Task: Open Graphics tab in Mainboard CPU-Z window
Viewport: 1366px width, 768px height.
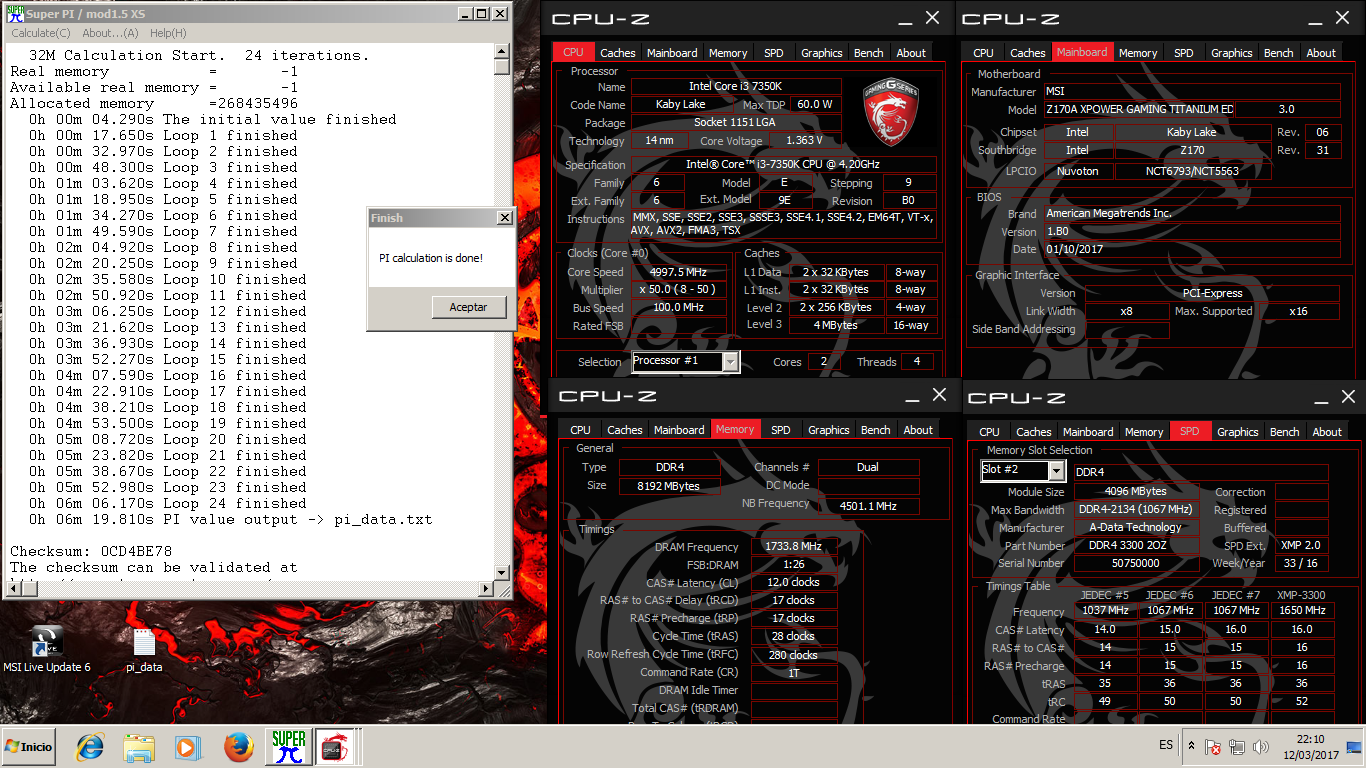Action: point(1232,53)
